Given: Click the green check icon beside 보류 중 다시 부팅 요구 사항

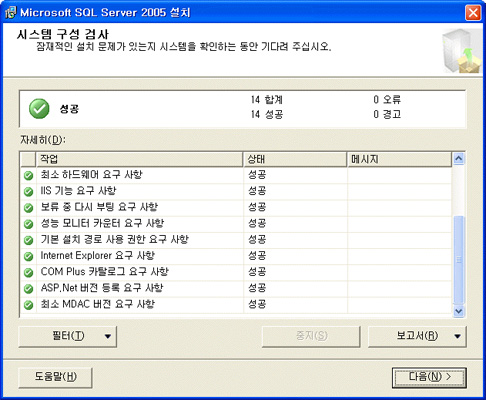Looking at the screenshot, I should (29, 208).
